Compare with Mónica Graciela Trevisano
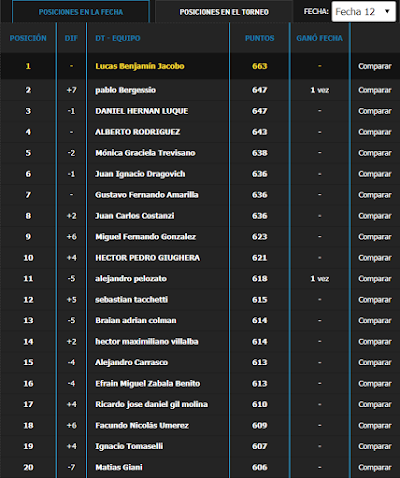400x478 pixels. 375,153
